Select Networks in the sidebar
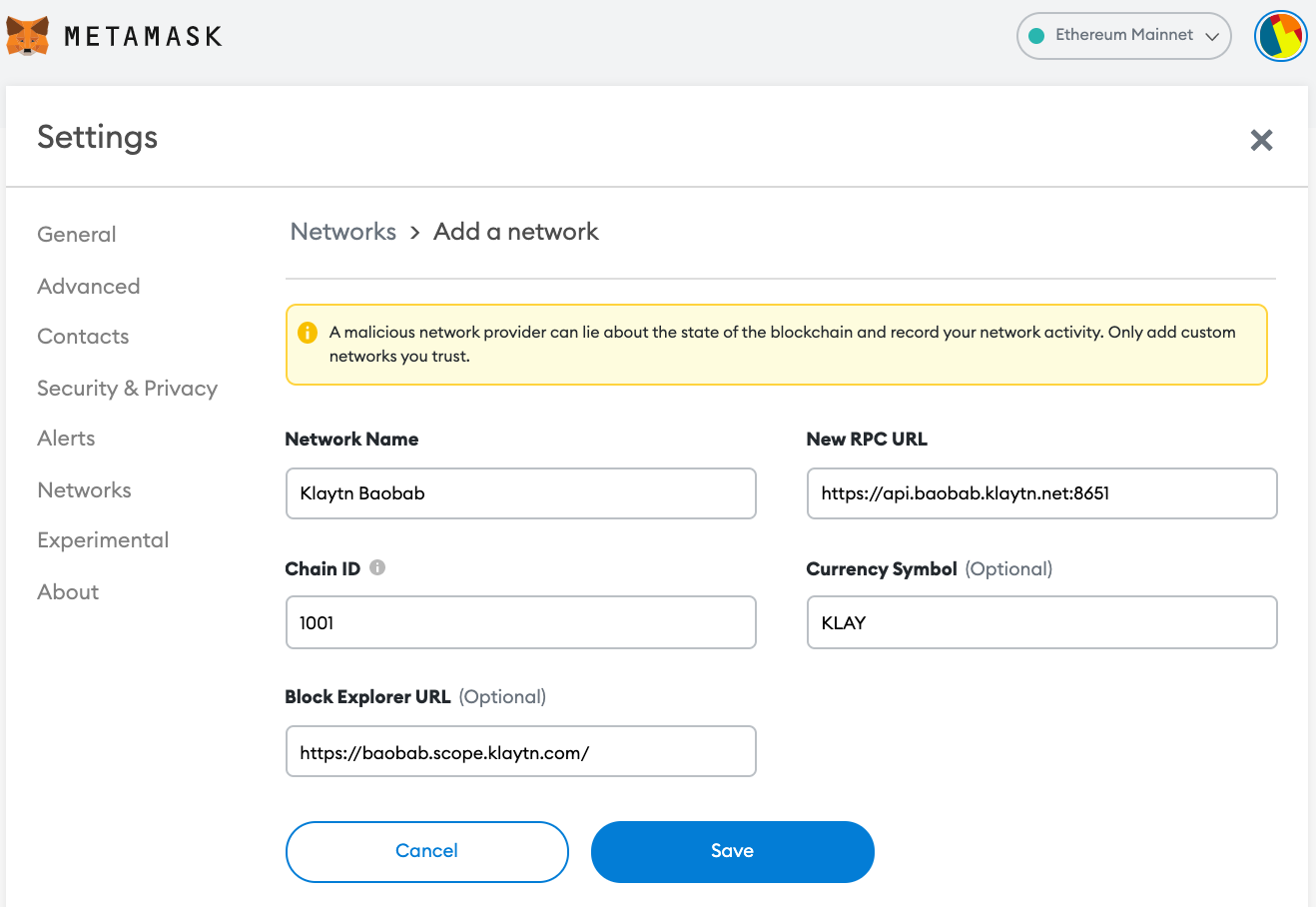 tap(85, 490)
